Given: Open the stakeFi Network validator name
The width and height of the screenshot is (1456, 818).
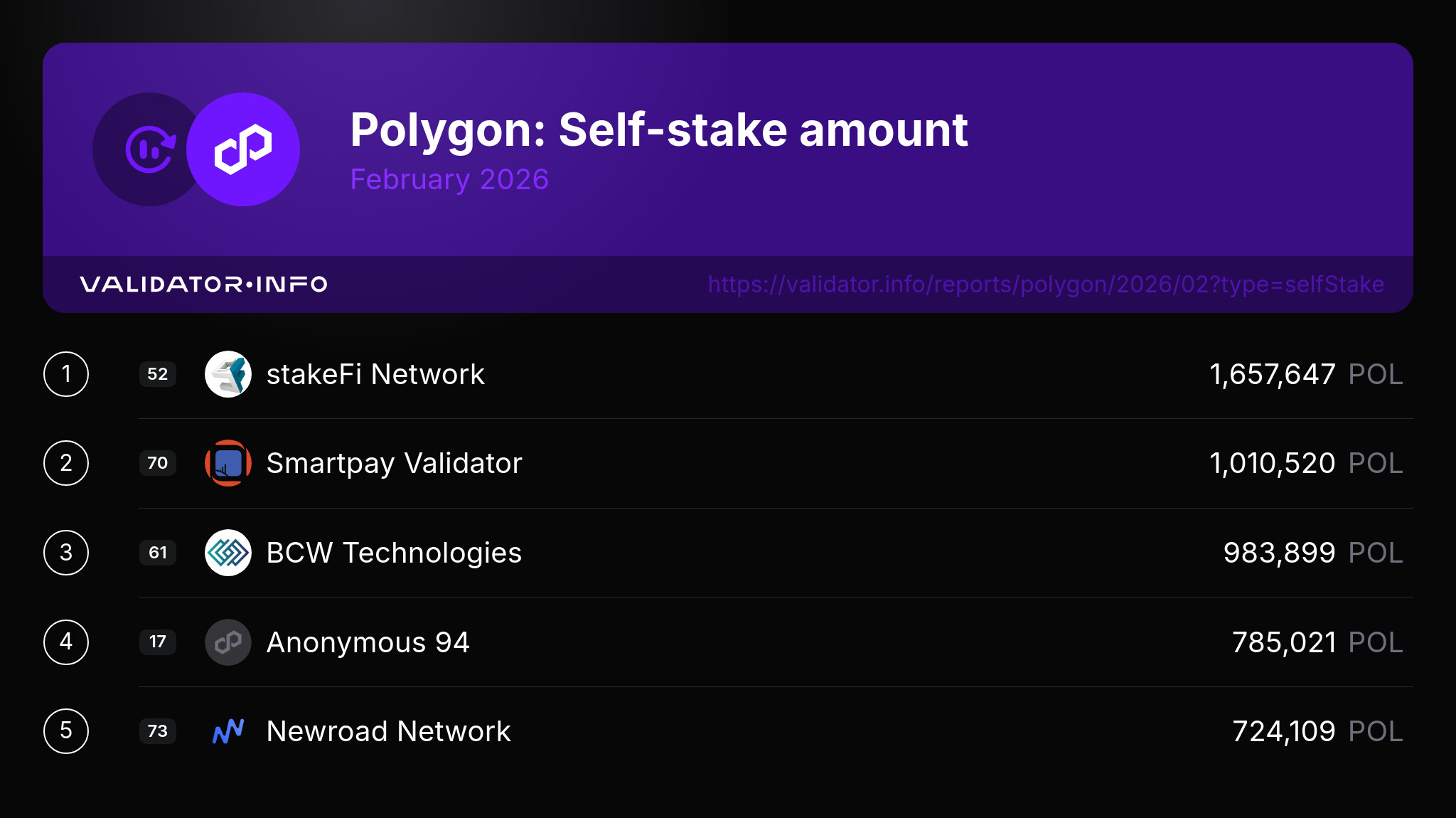Looking at the screenshot, I should point(375,374).
